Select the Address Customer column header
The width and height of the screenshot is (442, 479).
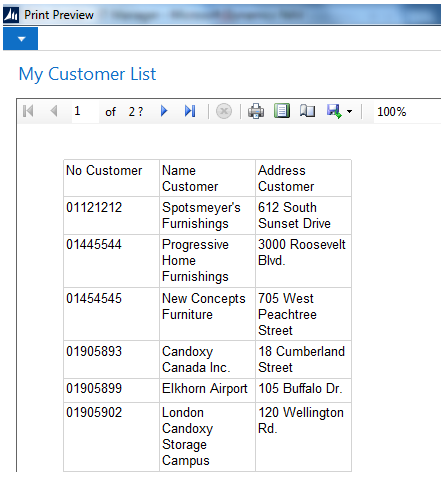(303, 178)
